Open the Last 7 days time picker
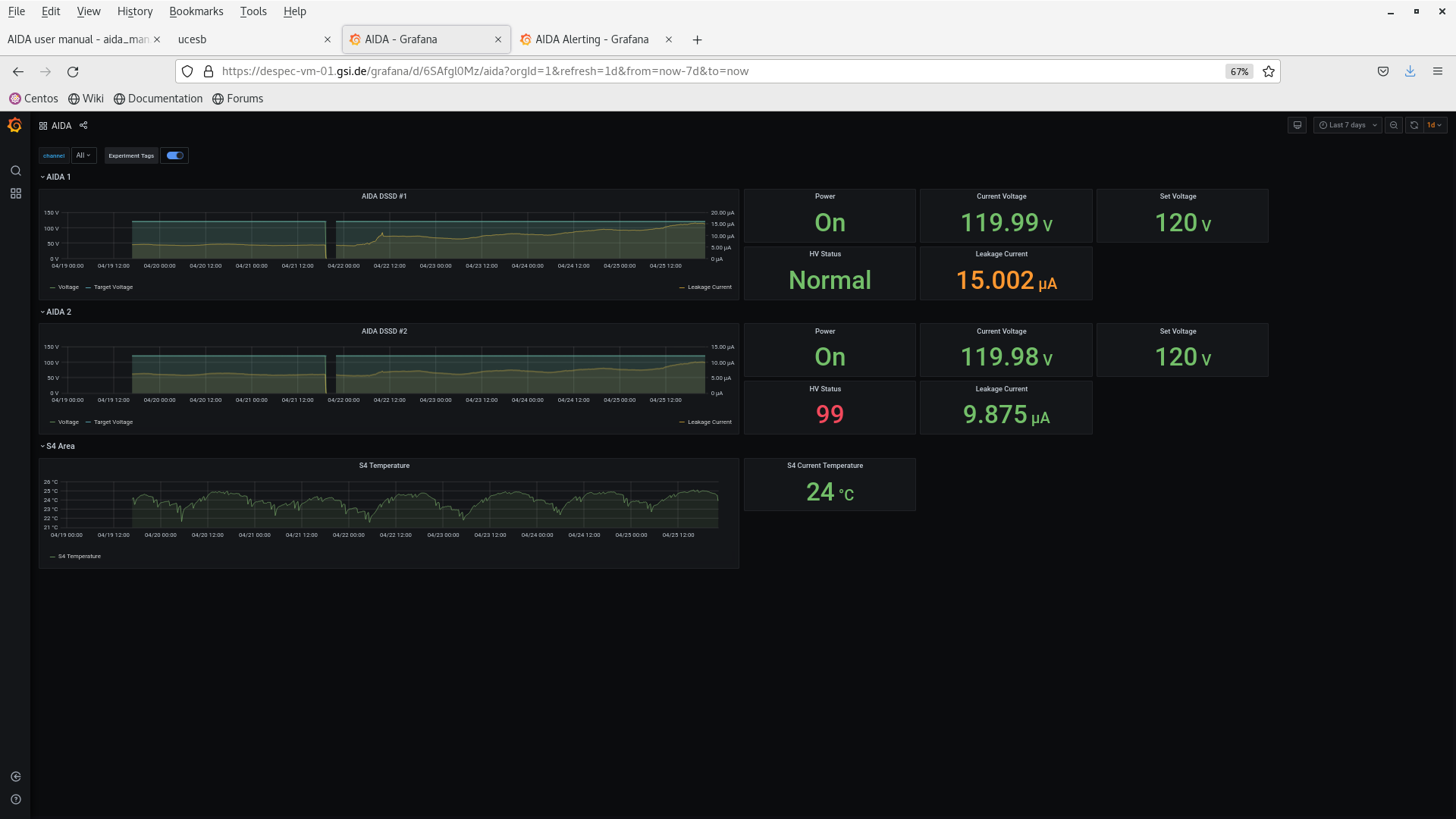The width and height of the screenshot is (1456, 819). coord(1348,125)
